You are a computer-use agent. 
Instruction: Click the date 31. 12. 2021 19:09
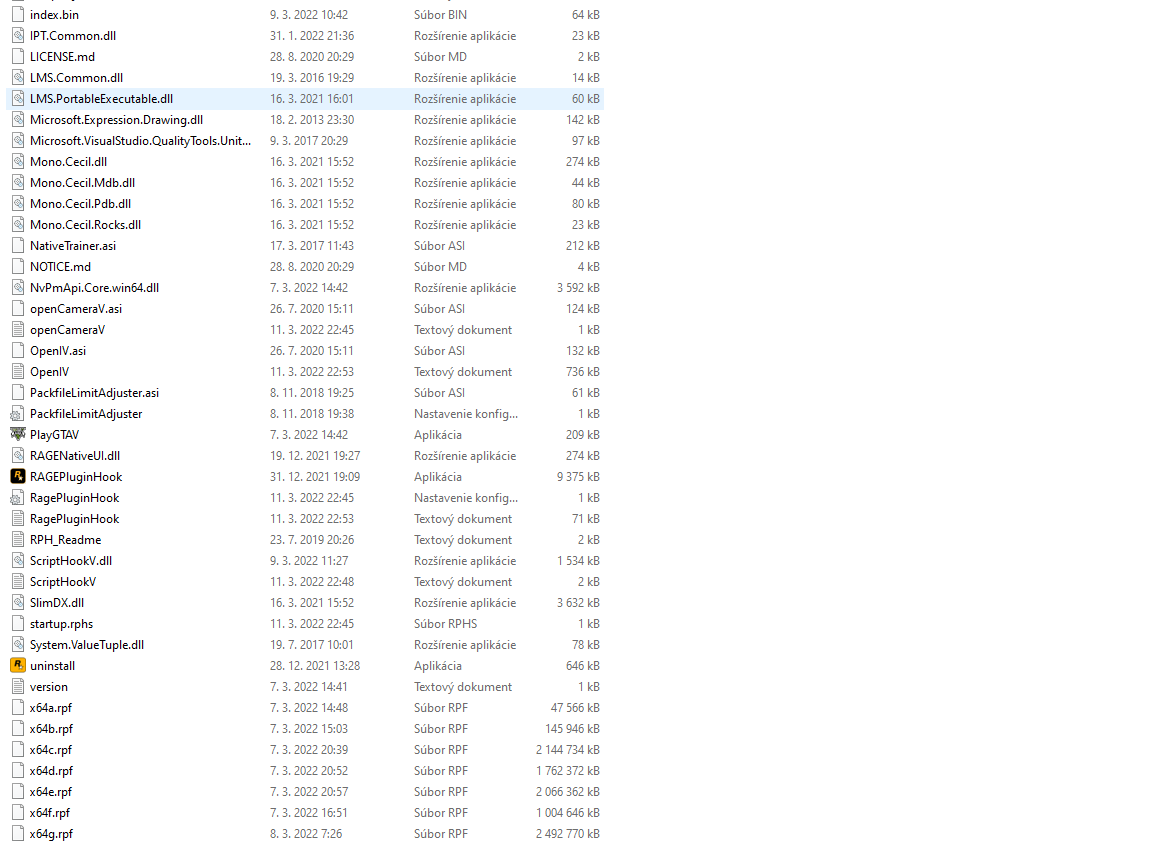pos(315,476)
